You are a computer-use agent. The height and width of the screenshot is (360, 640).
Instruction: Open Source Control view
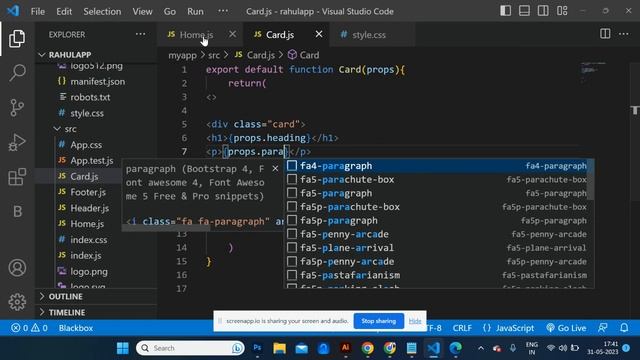pos(17,107)
